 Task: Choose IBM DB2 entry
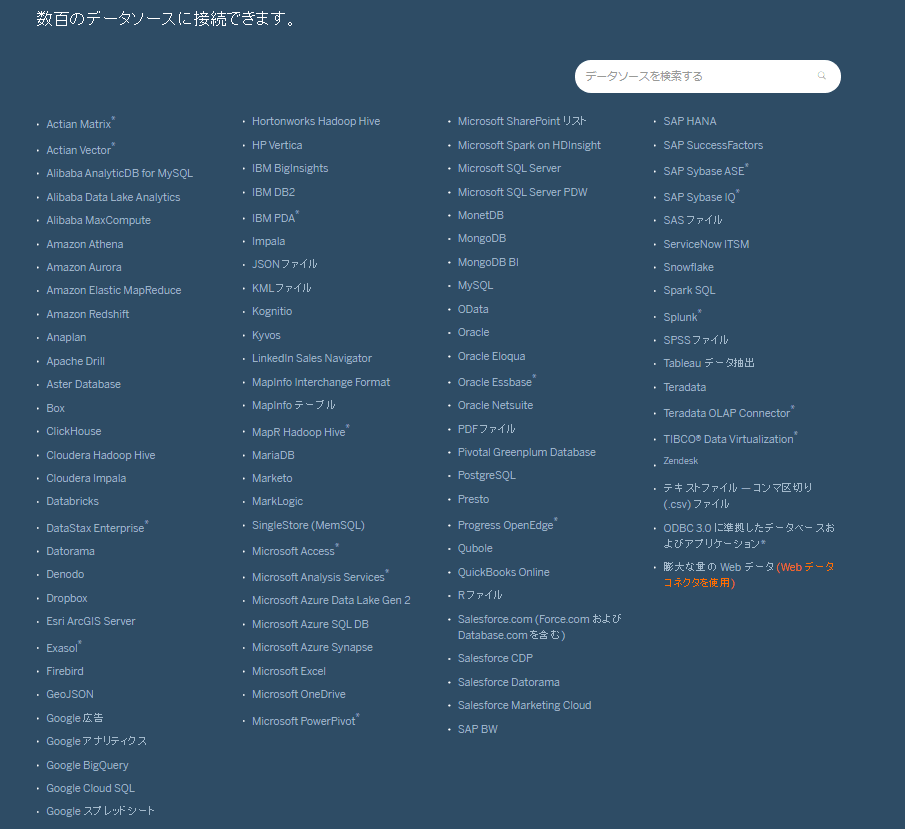pos(274,192)
